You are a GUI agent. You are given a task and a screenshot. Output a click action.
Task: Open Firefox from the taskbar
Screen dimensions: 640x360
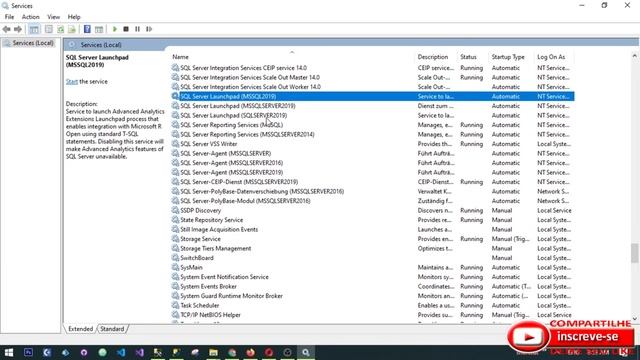click(250, 352)
